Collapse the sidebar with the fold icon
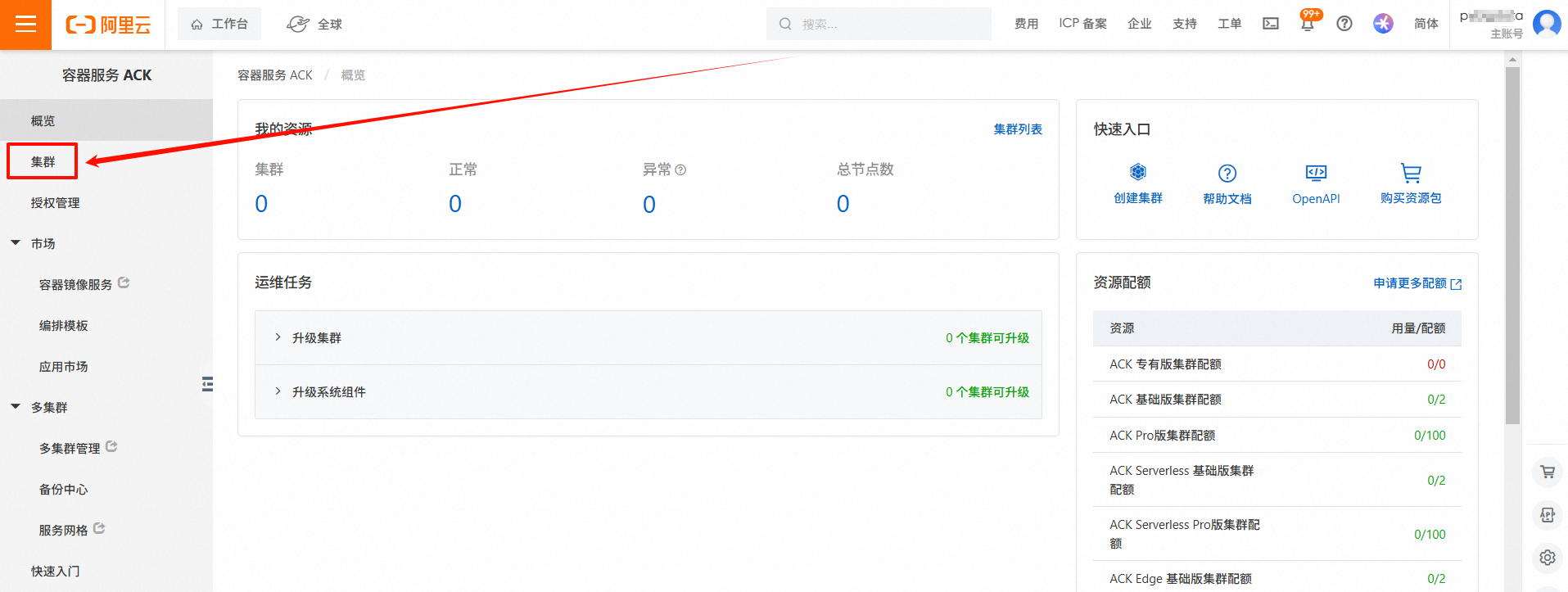 (x=207, y=384)
